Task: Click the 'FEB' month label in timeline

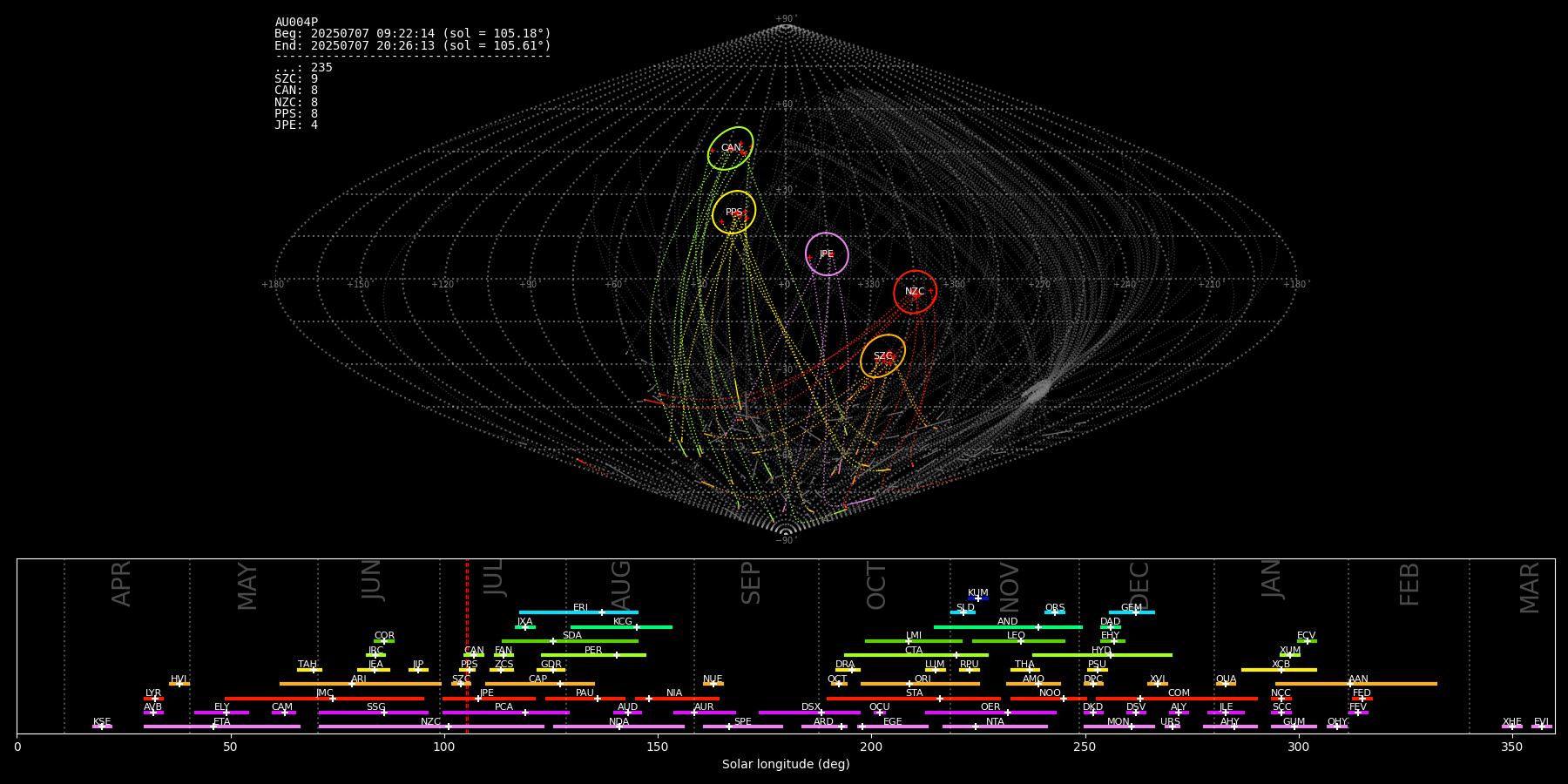Action: tap(1409, 584)
